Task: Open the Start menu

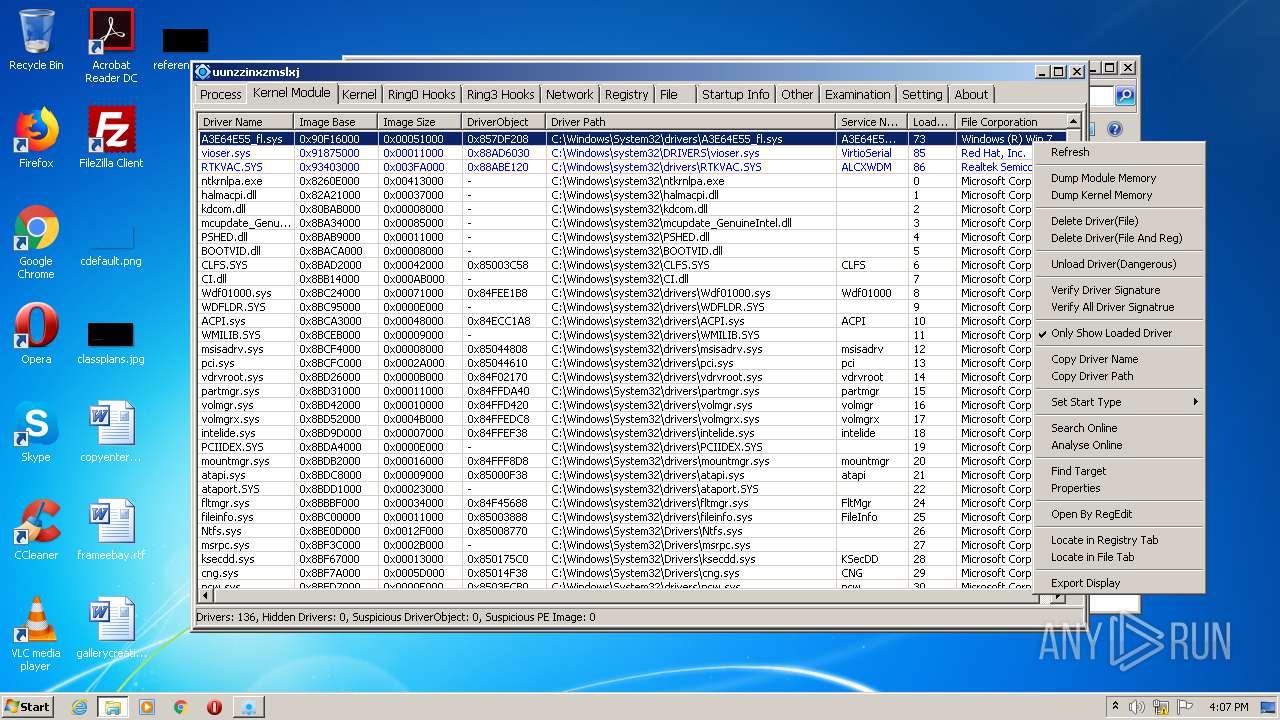Action: 27,707
